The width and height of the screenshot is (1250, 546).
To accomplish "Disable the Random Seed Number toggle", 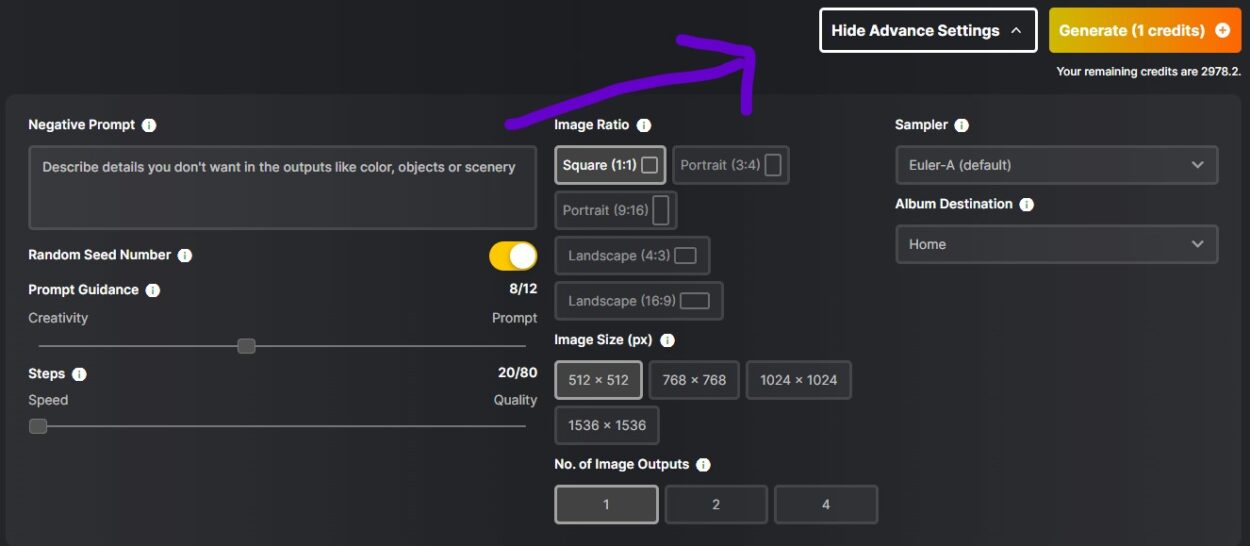I will tap(512, 256).
